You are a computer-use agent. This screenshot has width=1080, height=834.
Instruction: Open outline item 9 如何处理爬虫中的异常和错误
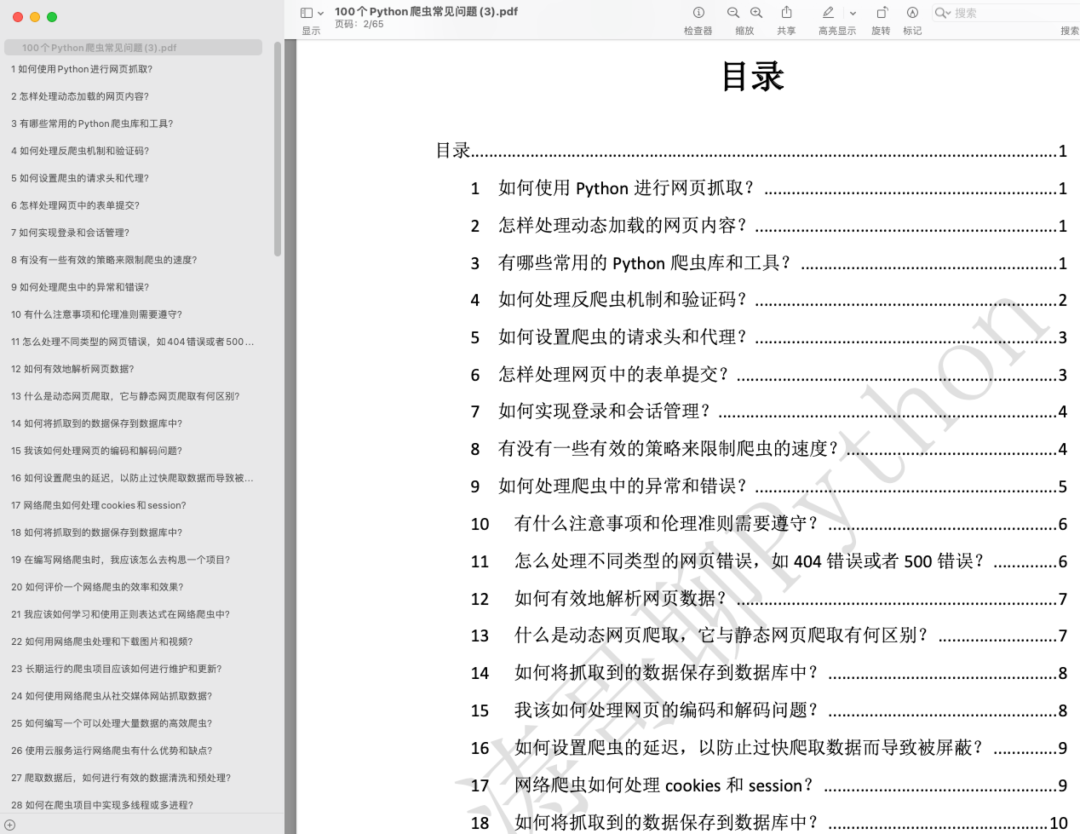coord(80,287)
